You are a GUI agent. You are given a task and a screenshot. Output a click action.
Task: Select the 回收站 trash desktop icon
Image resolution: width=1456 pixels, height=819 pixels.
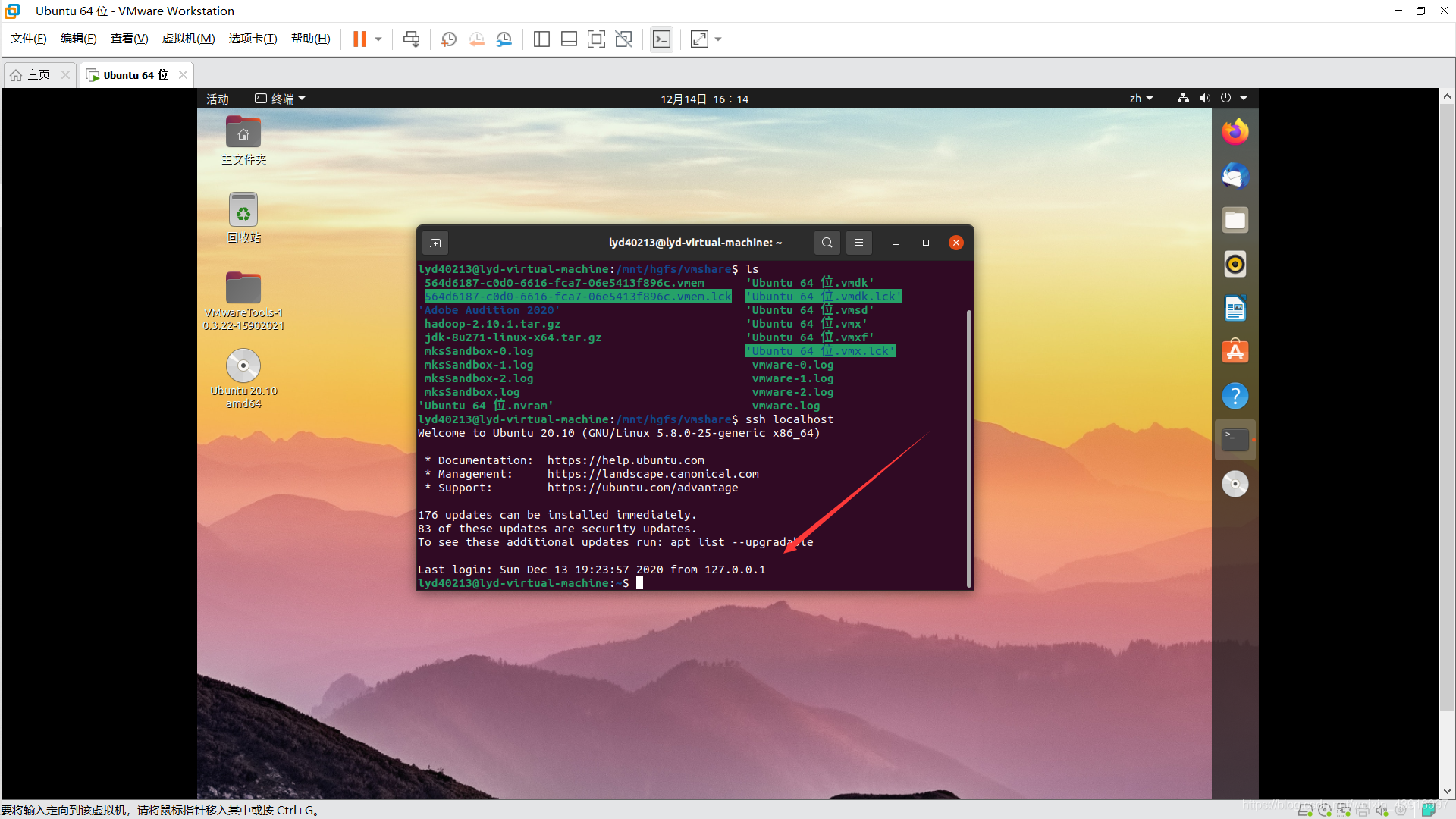click(243, 218)
